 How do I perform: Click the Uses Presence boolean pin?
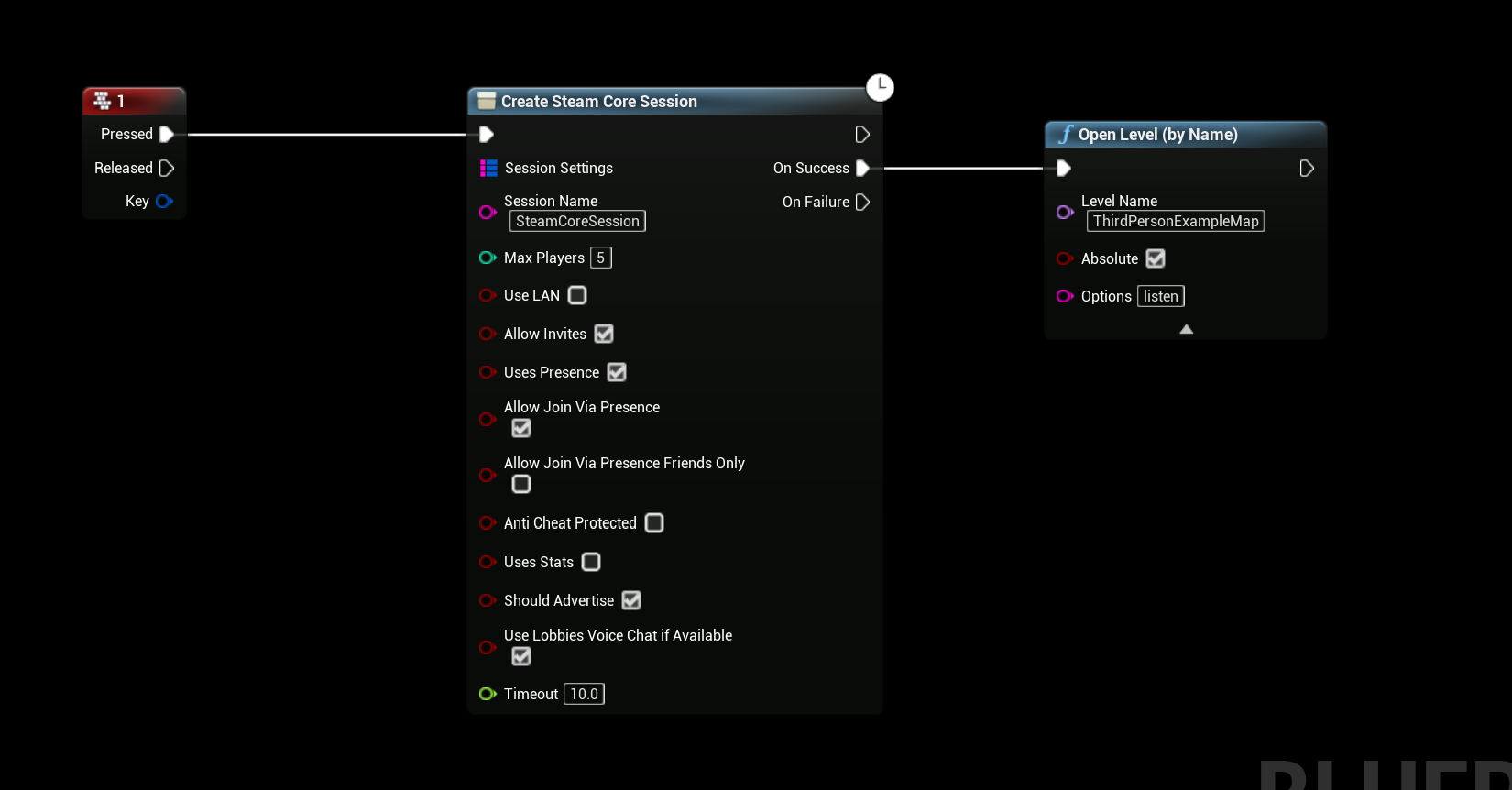pos(488,373)
